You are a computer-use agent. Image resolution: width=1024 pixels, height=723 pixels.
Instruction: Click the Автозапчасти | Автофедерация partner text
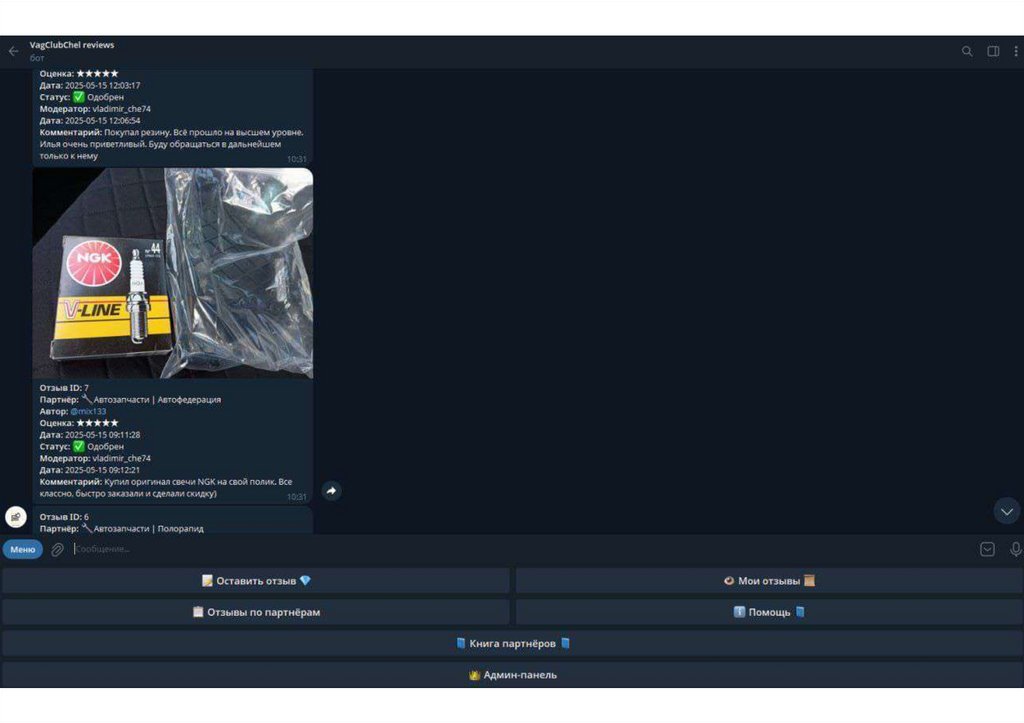pos(157,400)
